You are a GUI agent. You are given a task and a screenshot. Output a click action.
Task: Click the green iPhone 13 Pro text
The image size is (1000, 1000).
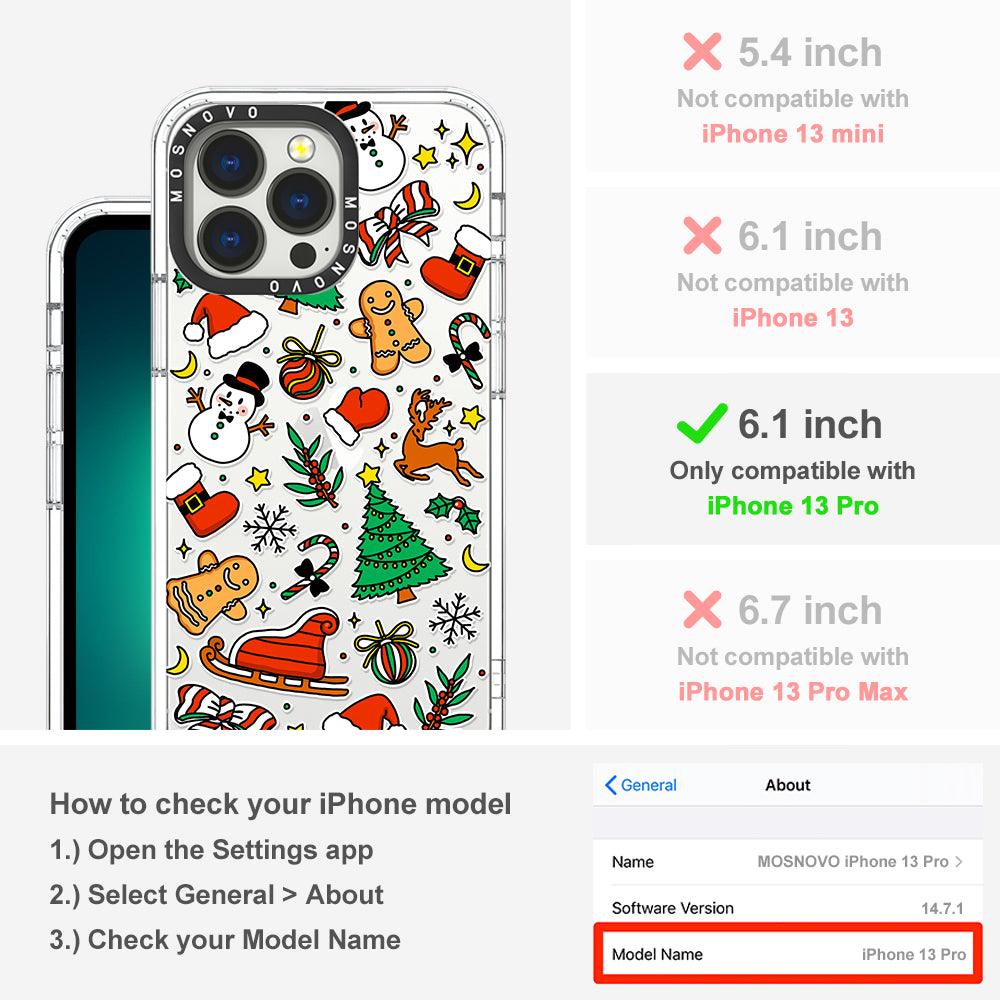(793, 506)
